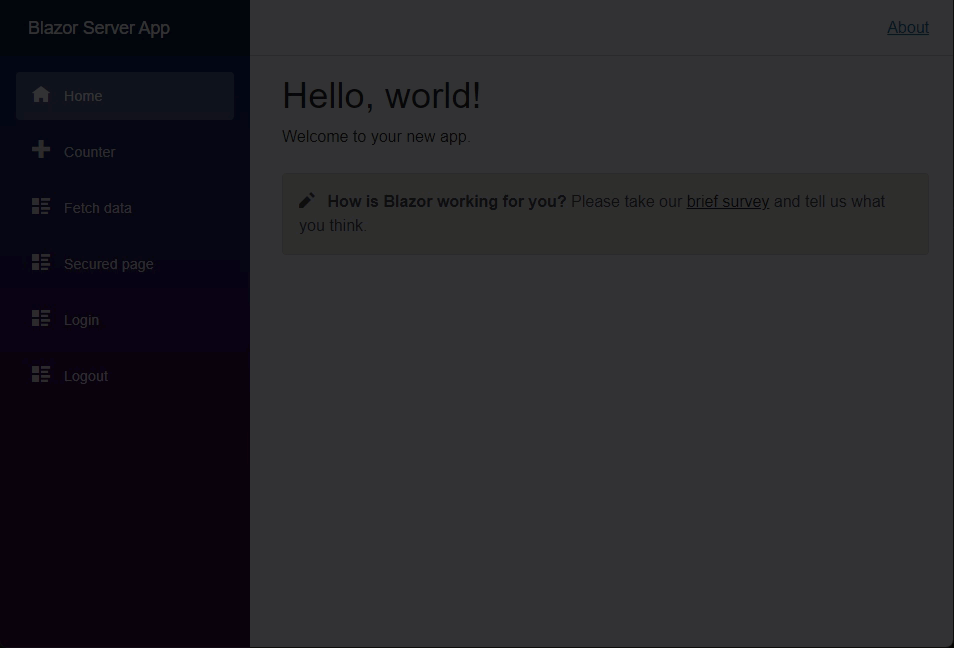Select the Home house icon
Image resolution: width=954 pixels, height=648 pixels.
tap(41, 94)
